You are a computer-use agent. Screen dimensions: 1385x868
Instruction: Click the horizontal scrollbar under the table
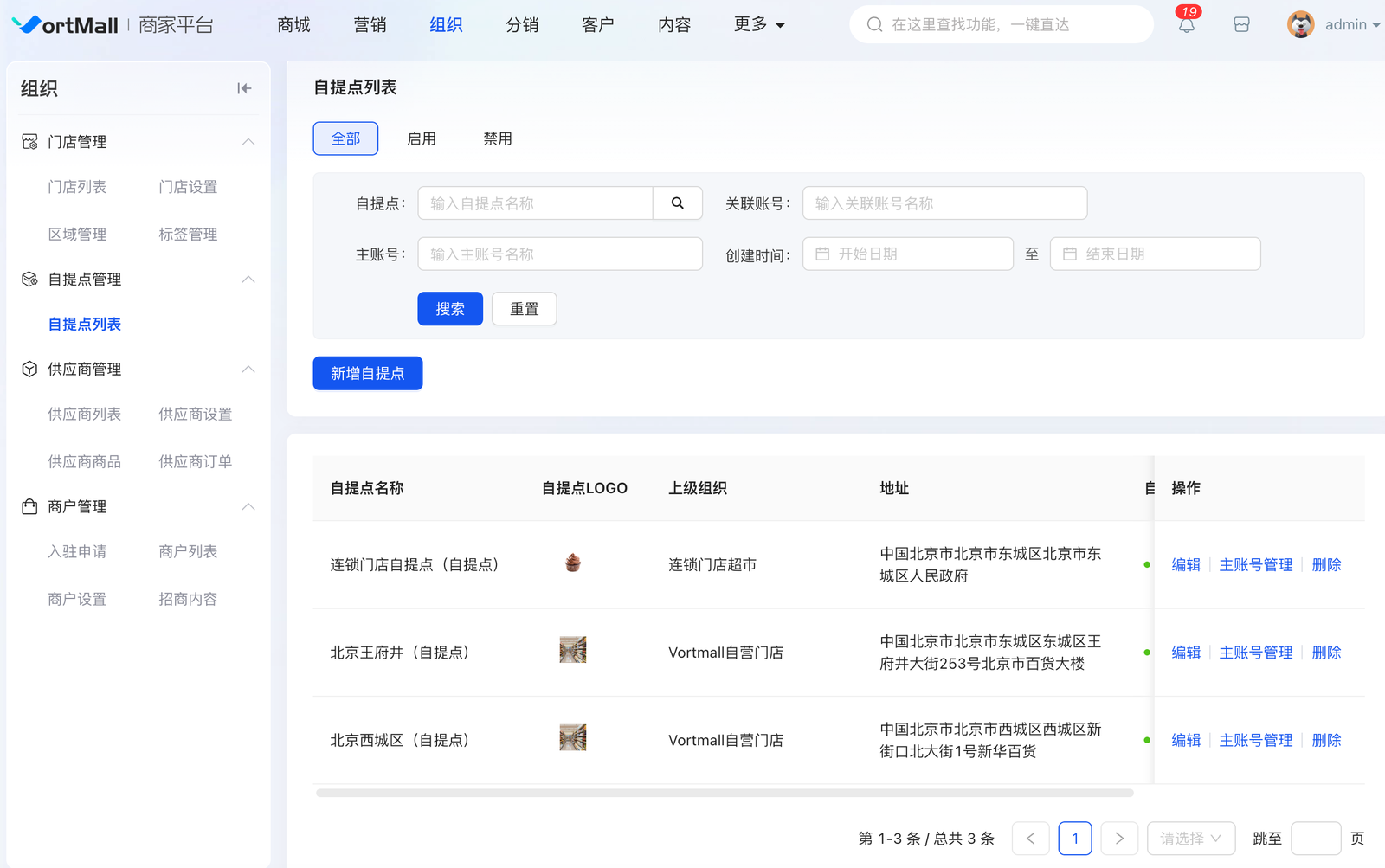[725, 793]
